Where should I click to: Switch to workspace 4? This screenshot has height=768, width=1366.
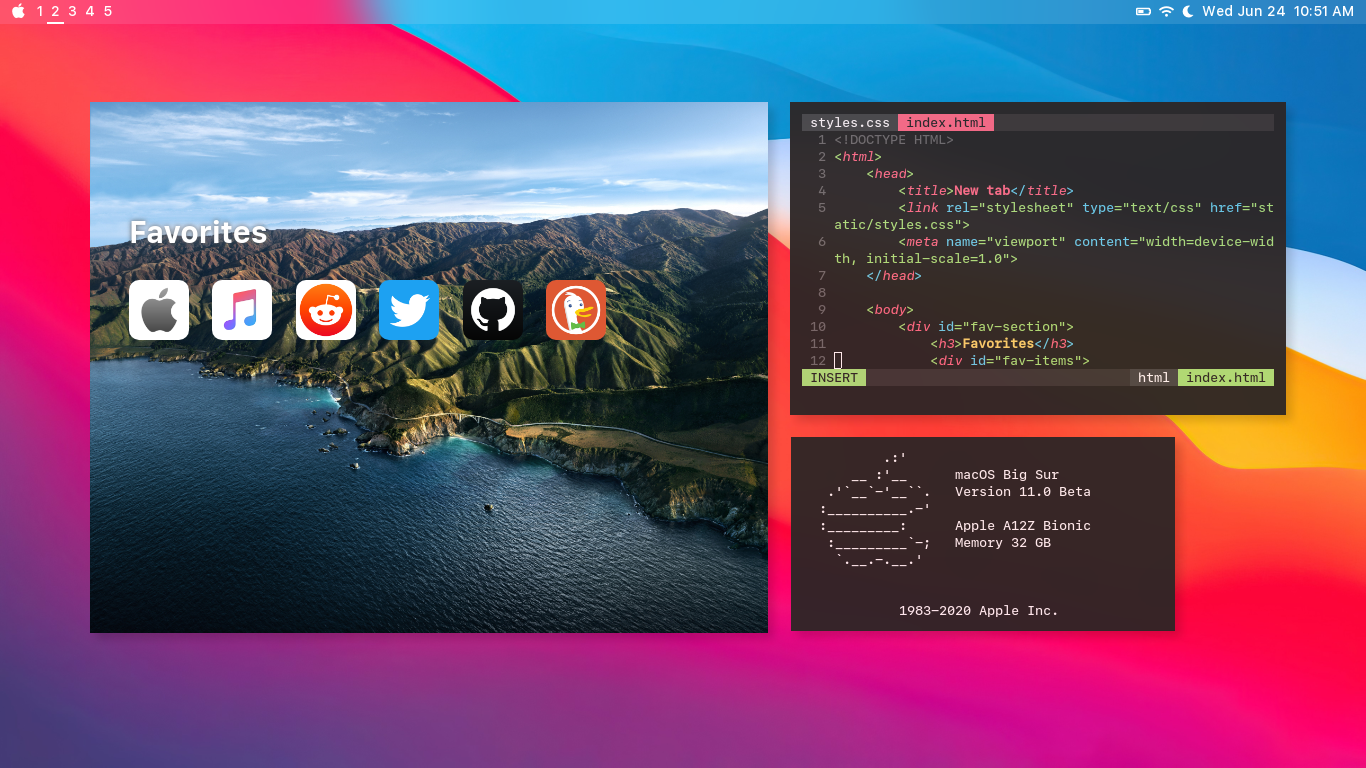(x=90, y=11)
